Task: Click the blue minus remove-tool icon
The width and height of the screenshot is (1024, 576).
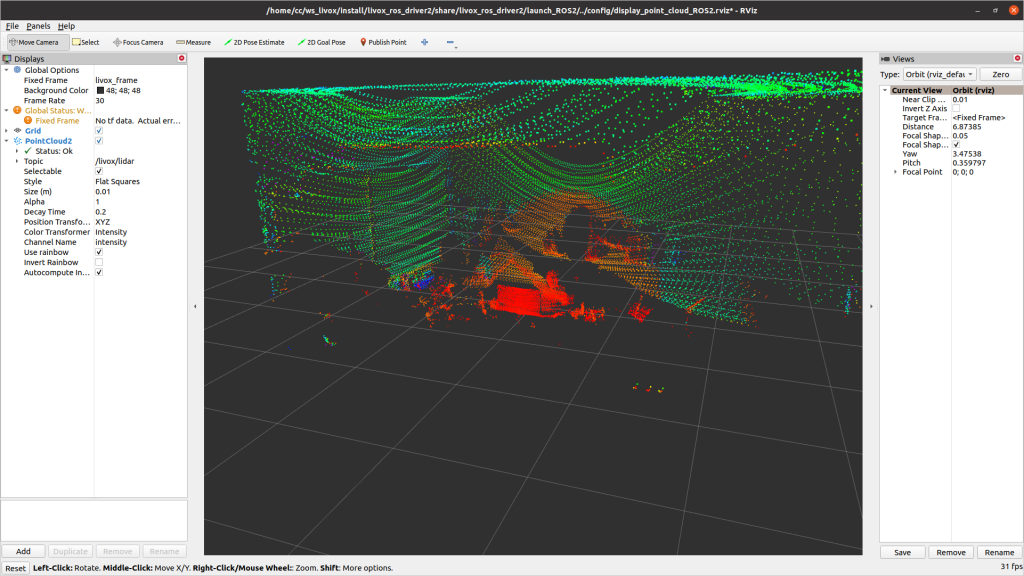Action: pos(450,43)
